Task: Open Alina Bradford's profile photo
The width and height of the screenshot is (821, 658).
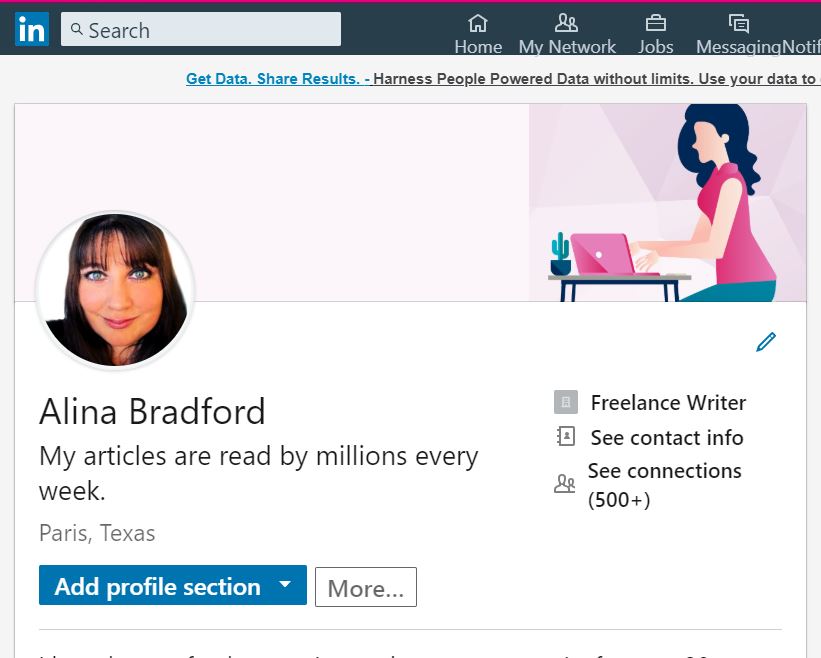Action: point(114,291)
